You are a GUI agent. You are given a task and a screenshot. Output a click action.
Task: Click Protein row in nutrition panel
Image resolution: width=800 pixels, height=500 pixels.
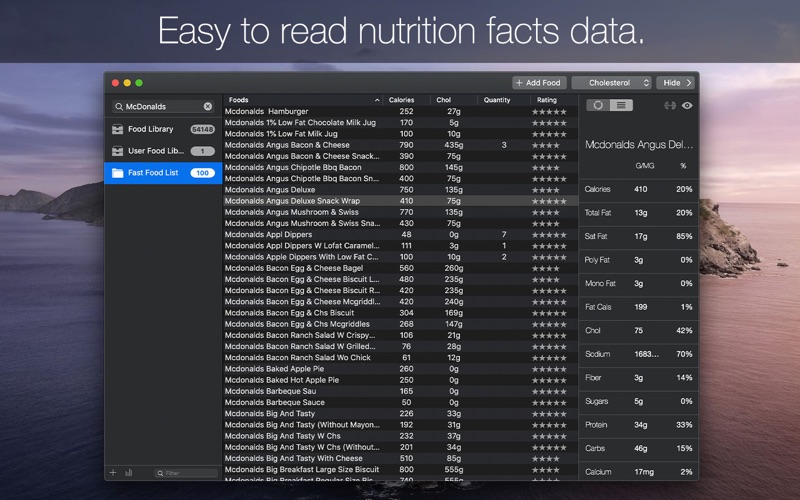coord(638,425)
